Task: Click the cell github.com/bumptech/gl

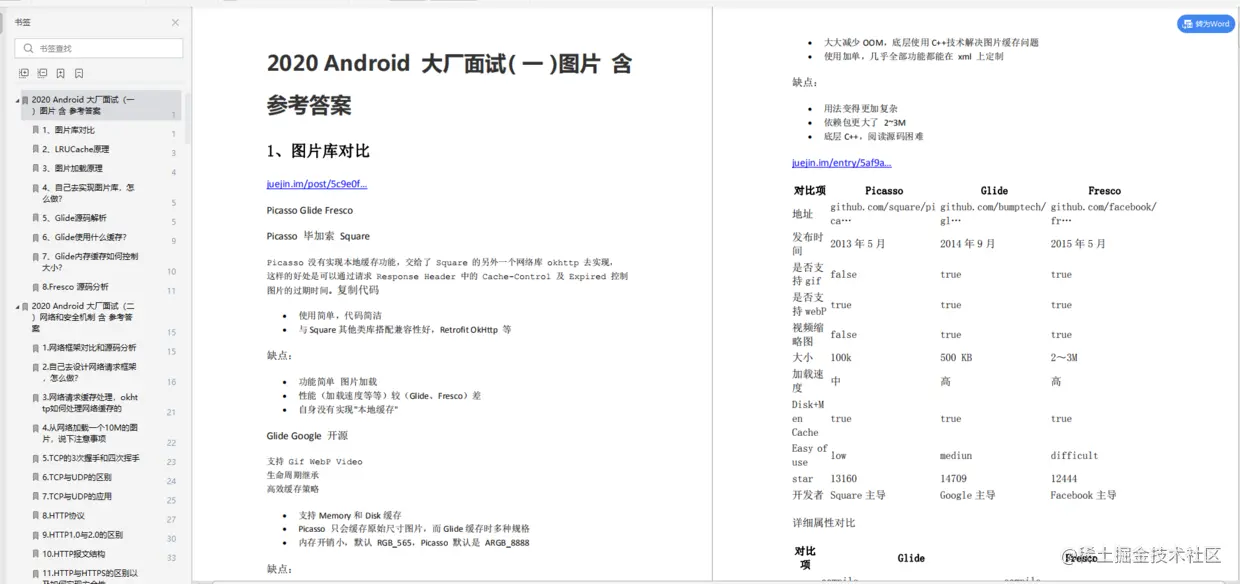Action: (x=992, y=213)
